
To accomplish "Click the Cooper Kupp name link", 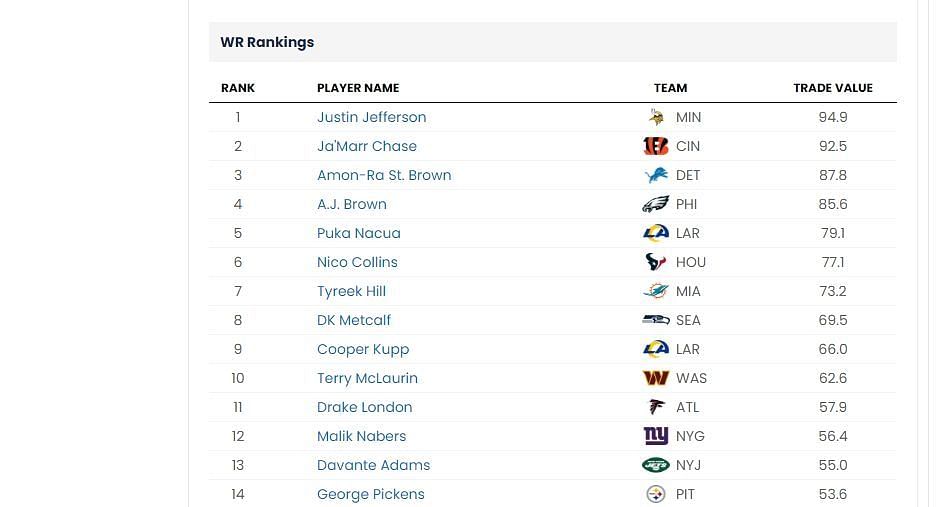I will coord(363,350).
